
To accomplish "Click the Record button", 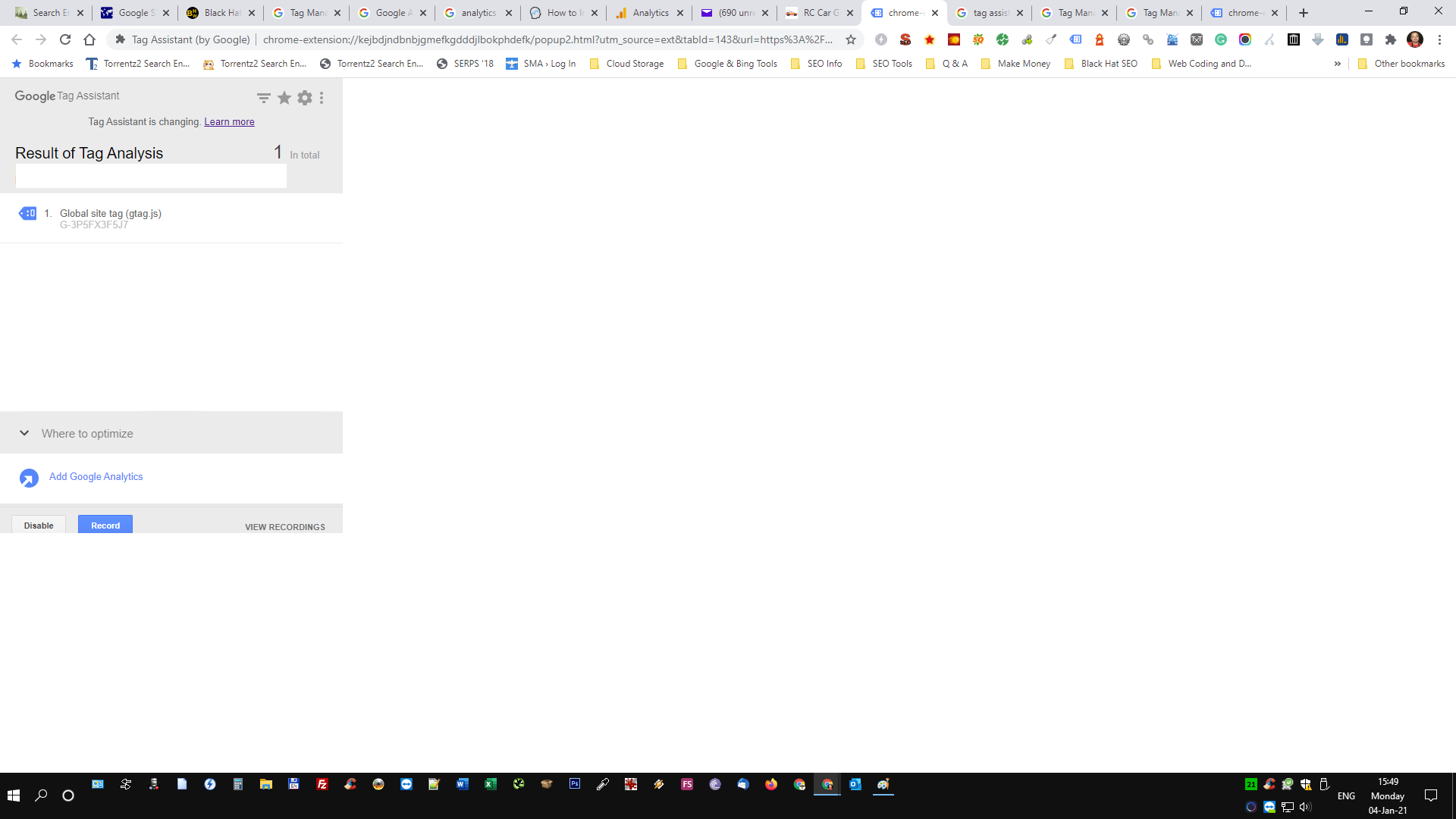I will point(105,525).
